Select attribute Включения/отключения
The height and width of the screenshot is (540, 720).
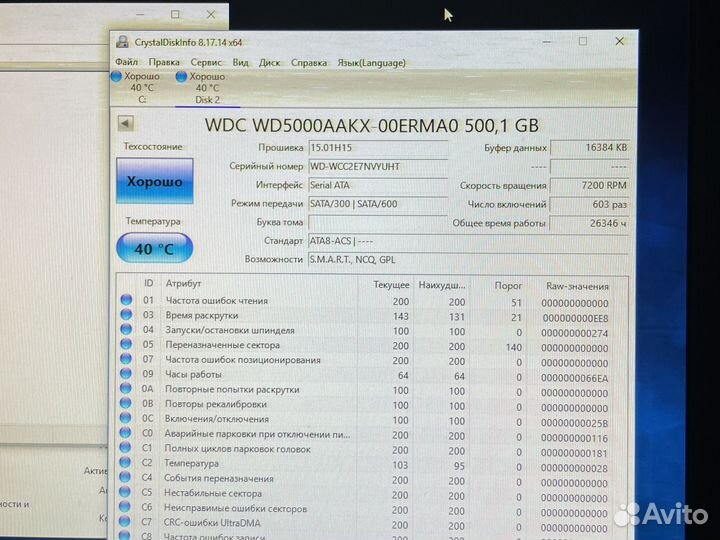tap(216, 419)
